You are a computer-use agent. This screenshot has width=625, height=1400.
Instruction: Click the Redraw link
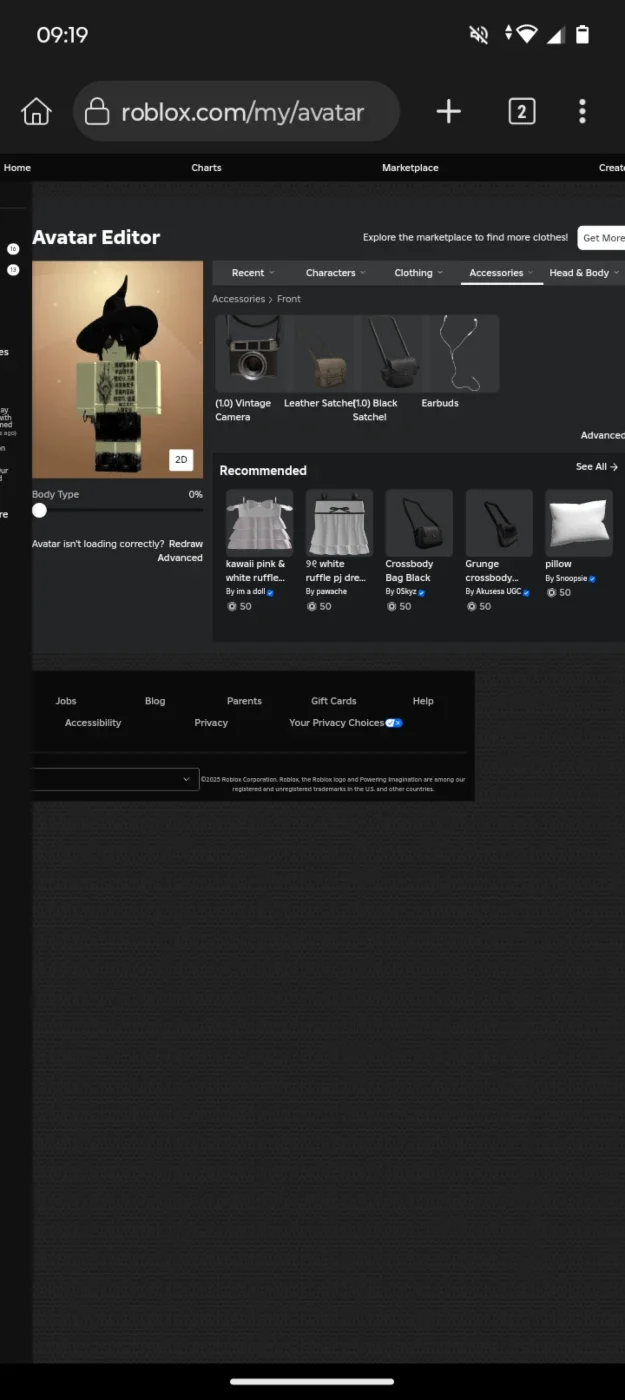[x=186, y=544]
